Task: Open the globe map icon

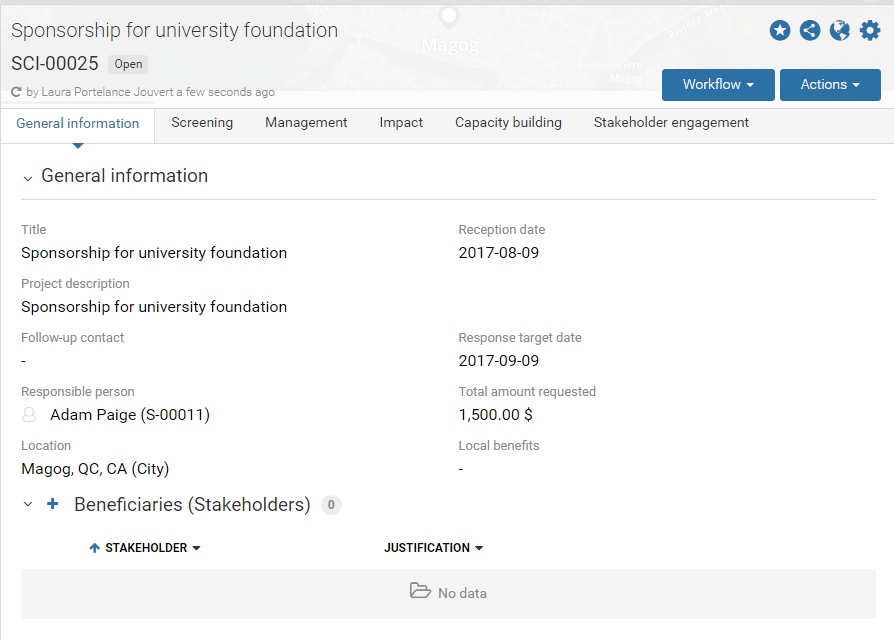Action: [x=840, y=30]
